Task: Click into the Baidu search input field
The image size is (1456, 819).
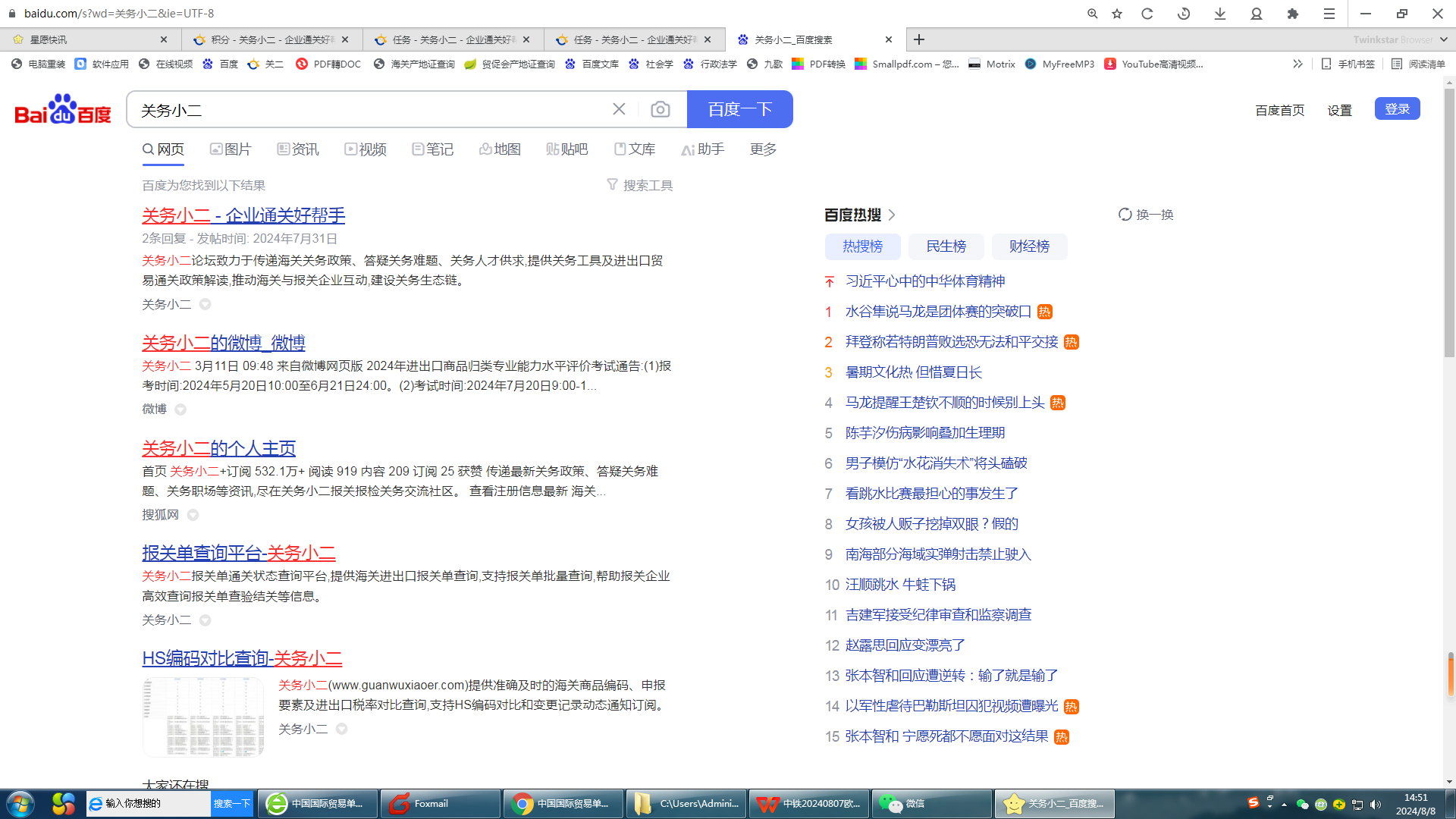Action: click(372, 109)
